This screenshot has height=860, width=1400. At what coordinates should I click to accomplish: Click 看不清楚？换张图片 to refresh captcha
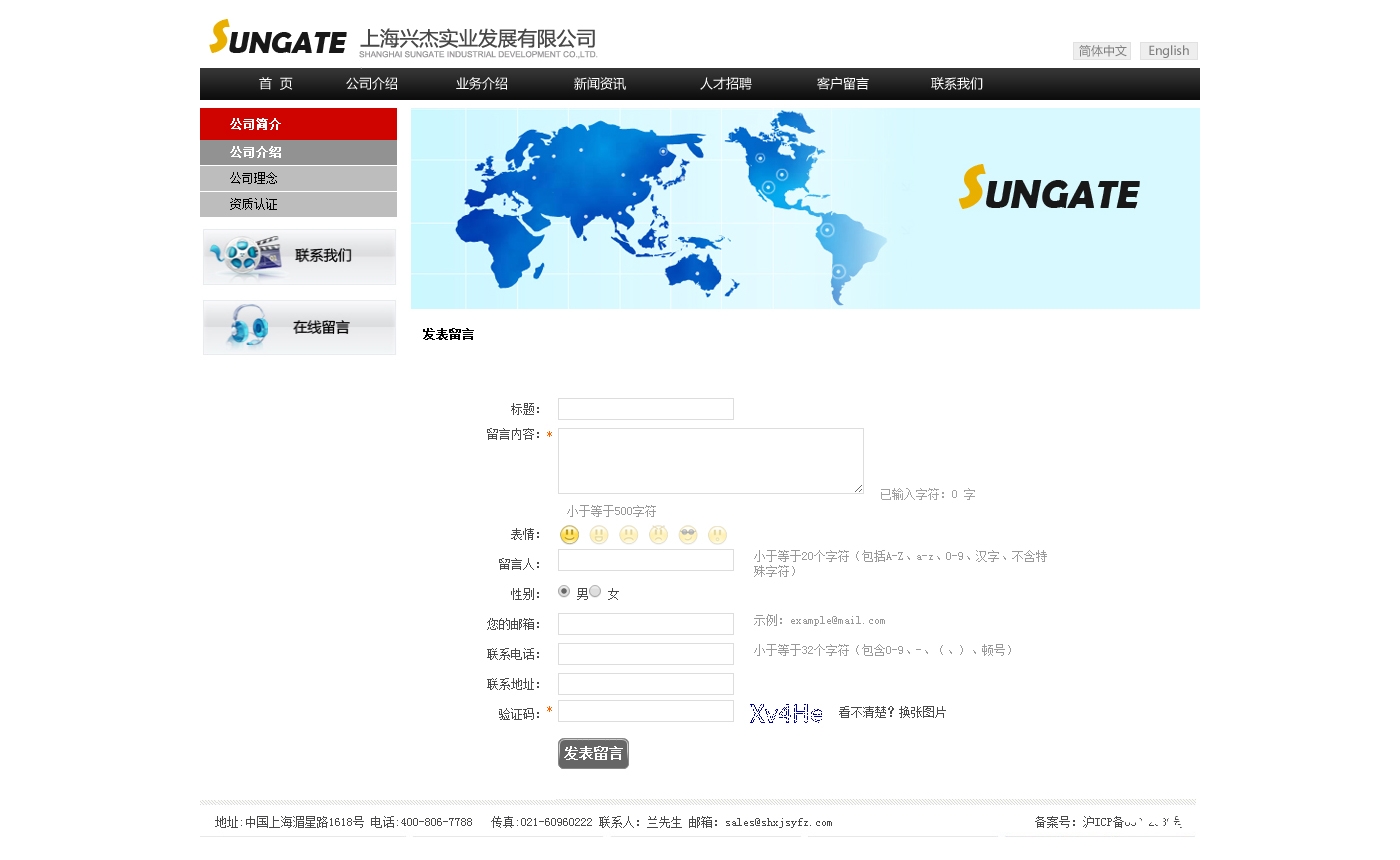892,713
